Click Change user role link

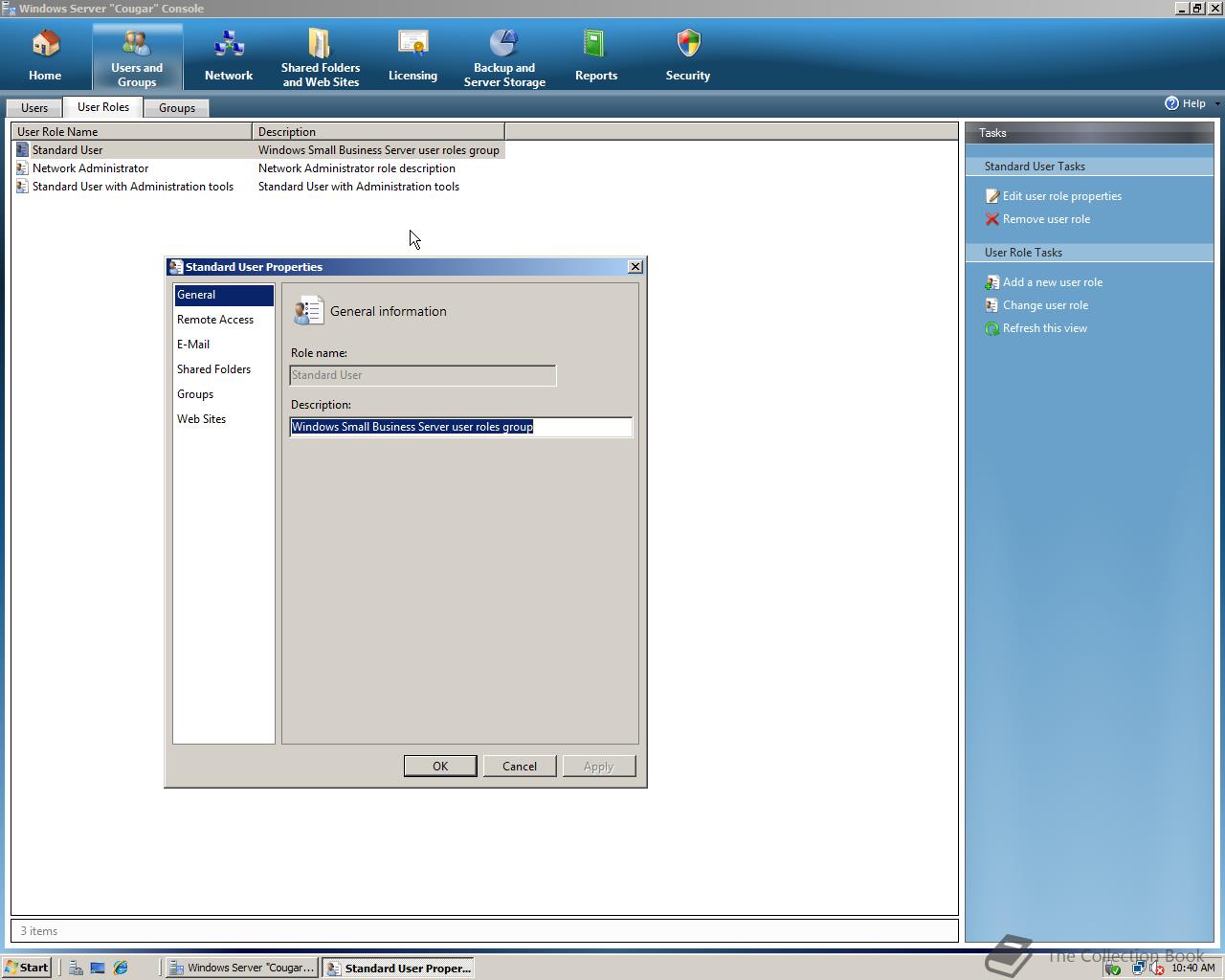click(1045, 305)
